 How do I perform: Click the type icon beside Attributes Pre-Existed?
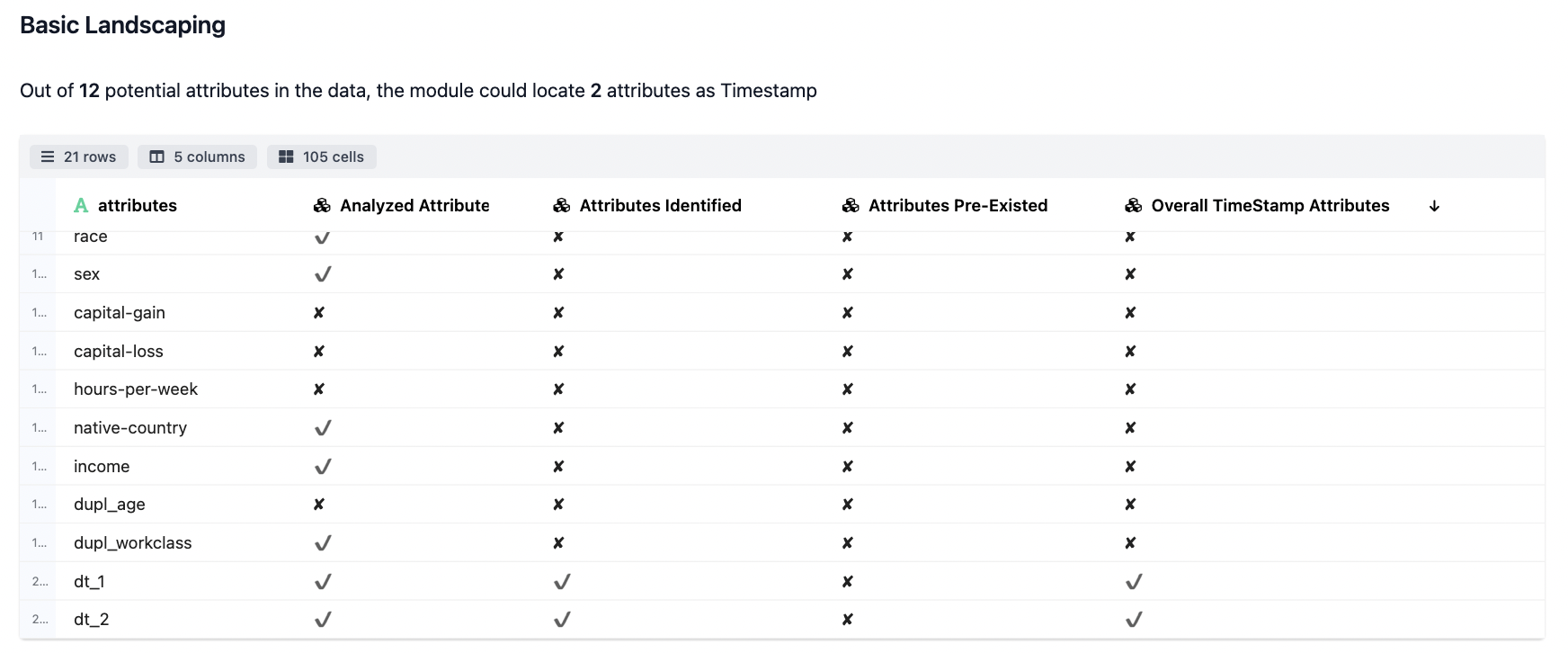pyautogui.click(x=851, y=205)
